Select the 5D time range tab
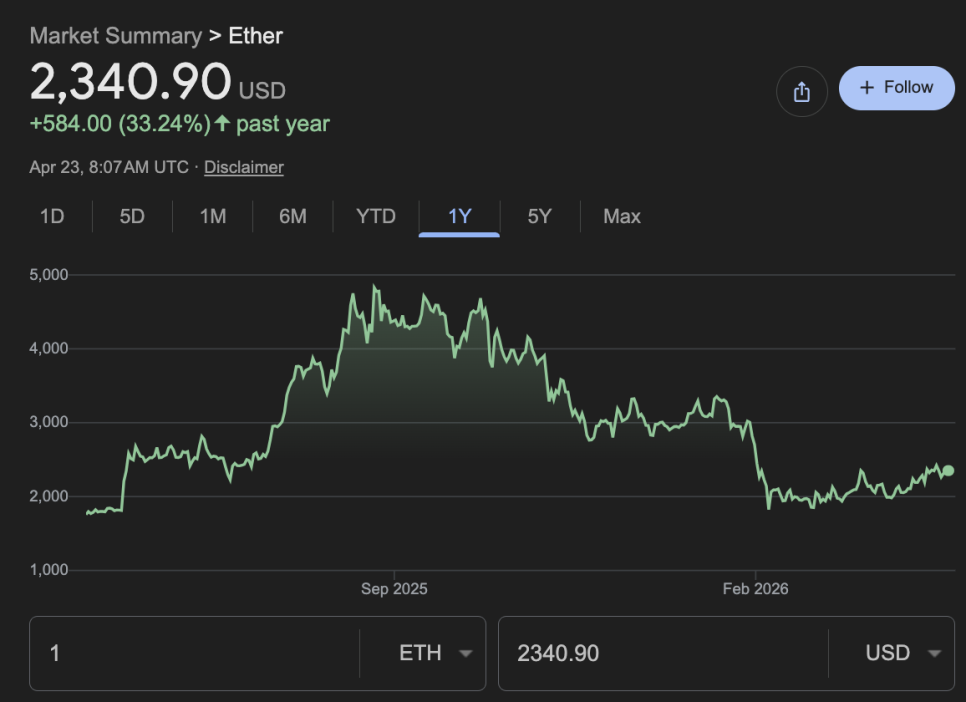Viewport: 966px width, 702px height. [x=132, y=216]
